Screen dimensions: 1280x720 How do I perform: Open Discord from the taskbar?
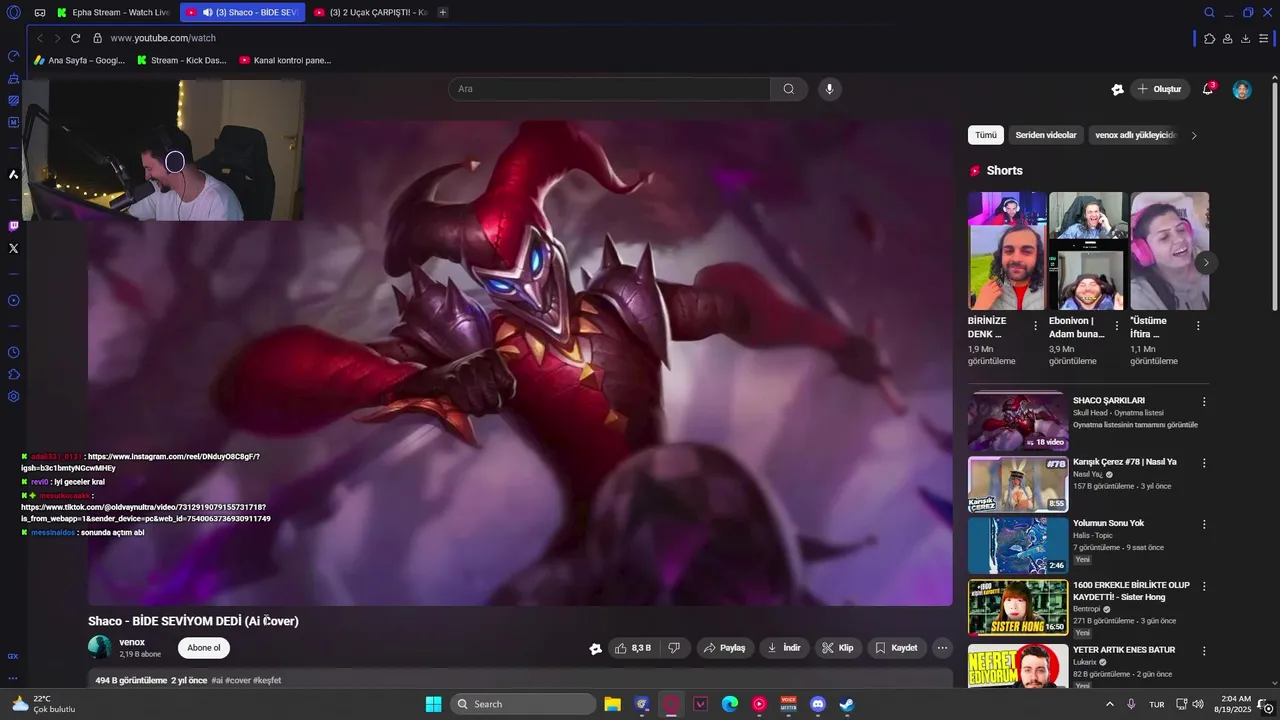(x=818, y=704)
